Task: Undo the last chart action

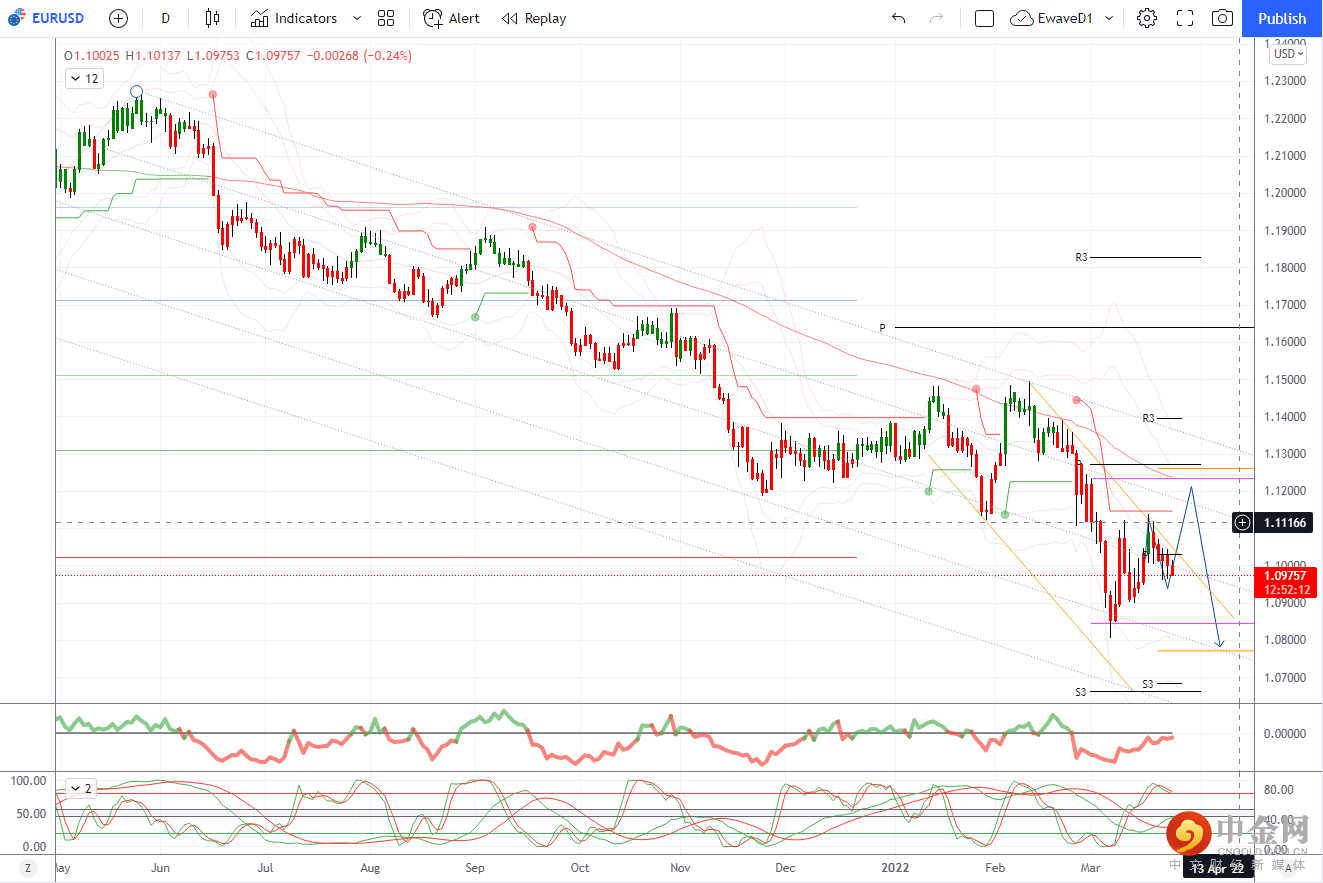Action: [x=898, y=18]
